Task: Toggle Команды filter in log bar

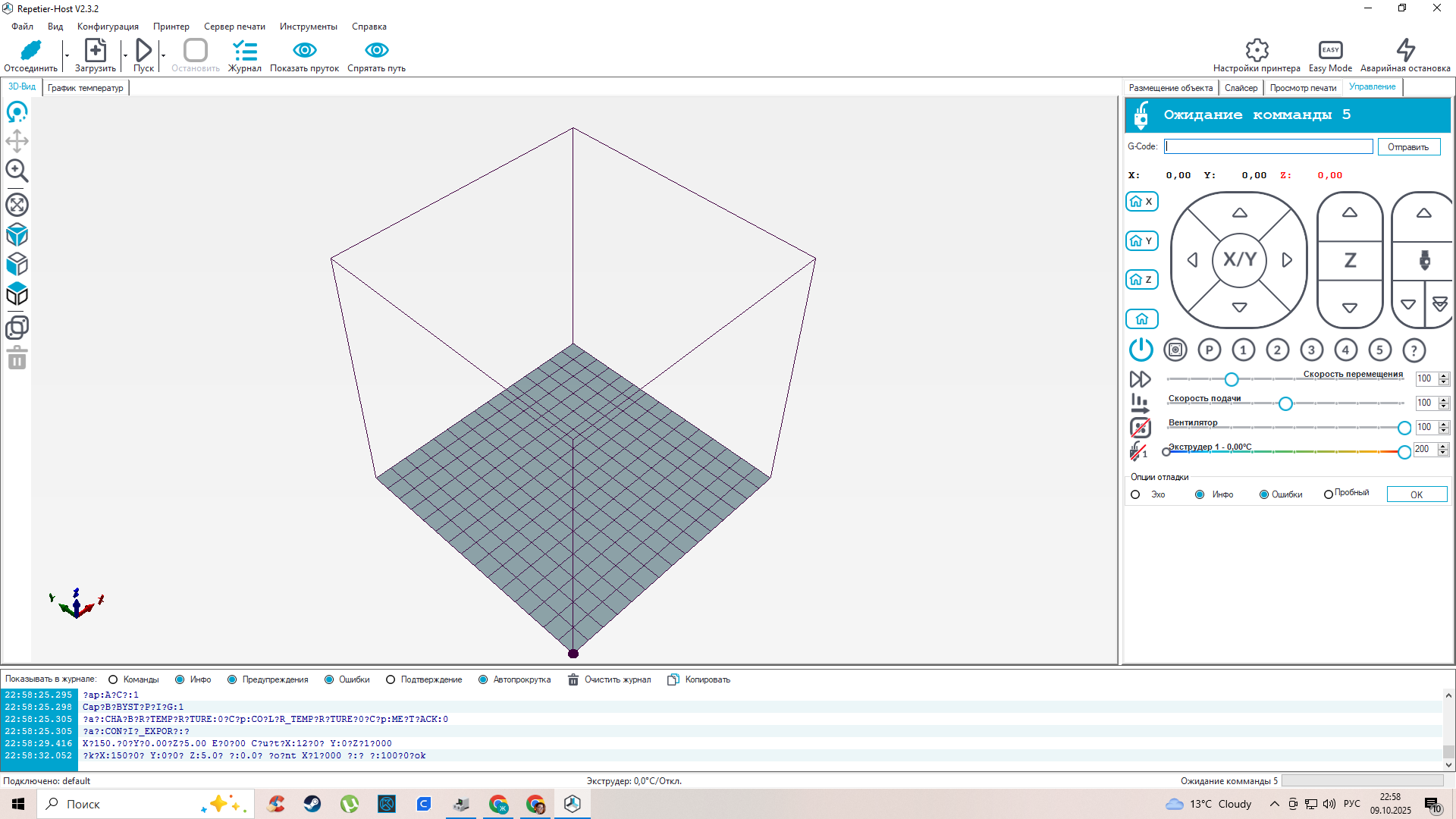Action: point(113,679)
